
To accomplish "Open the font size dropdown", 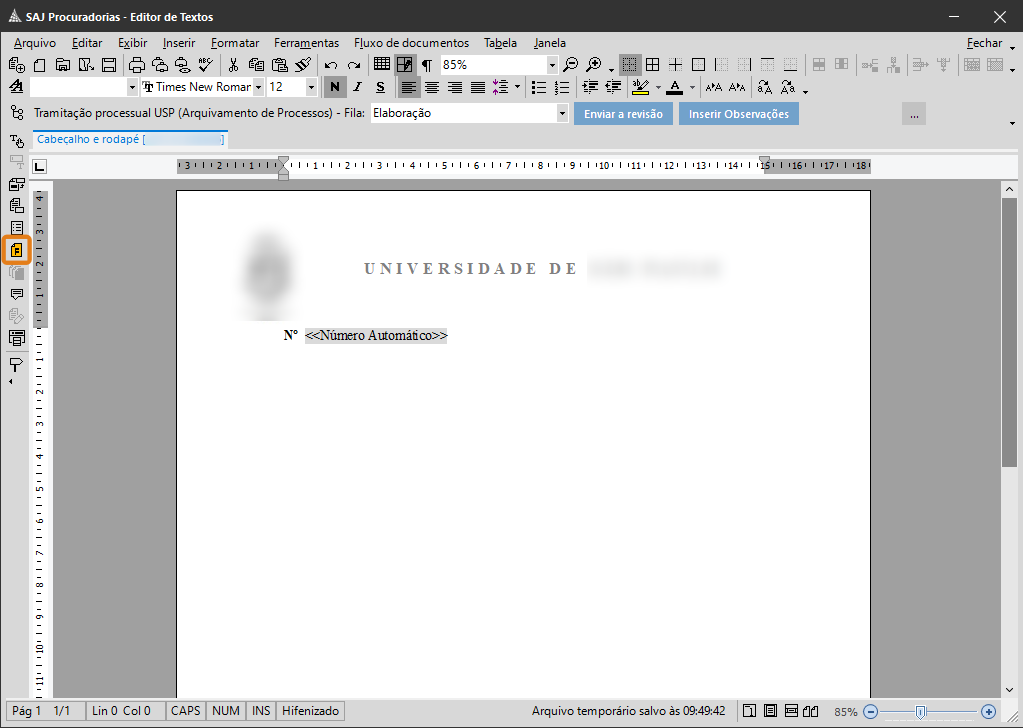I will click(x=311, y=87).
